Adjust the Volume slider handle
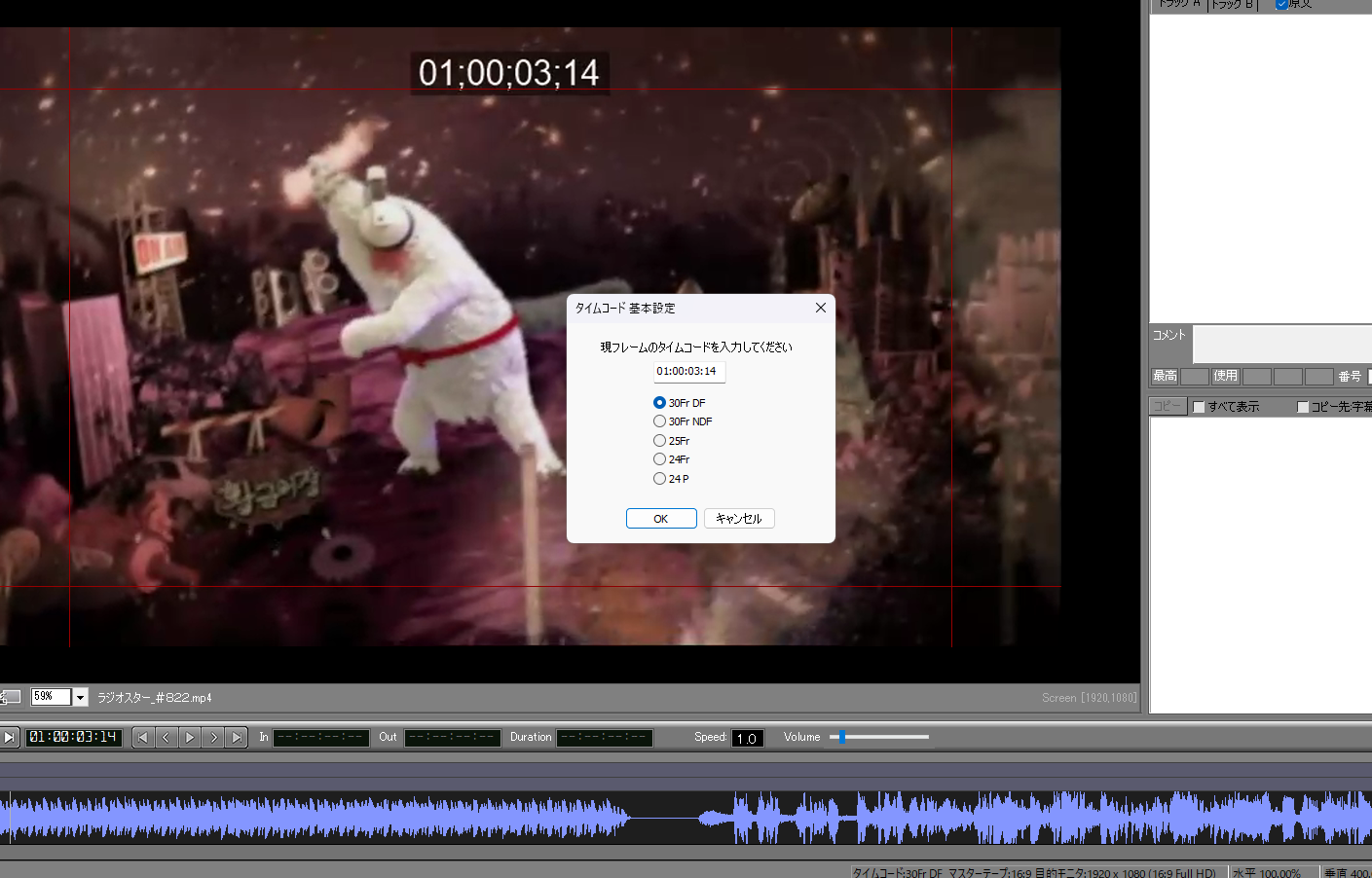 pyautogui.click(x=842, y=737)
